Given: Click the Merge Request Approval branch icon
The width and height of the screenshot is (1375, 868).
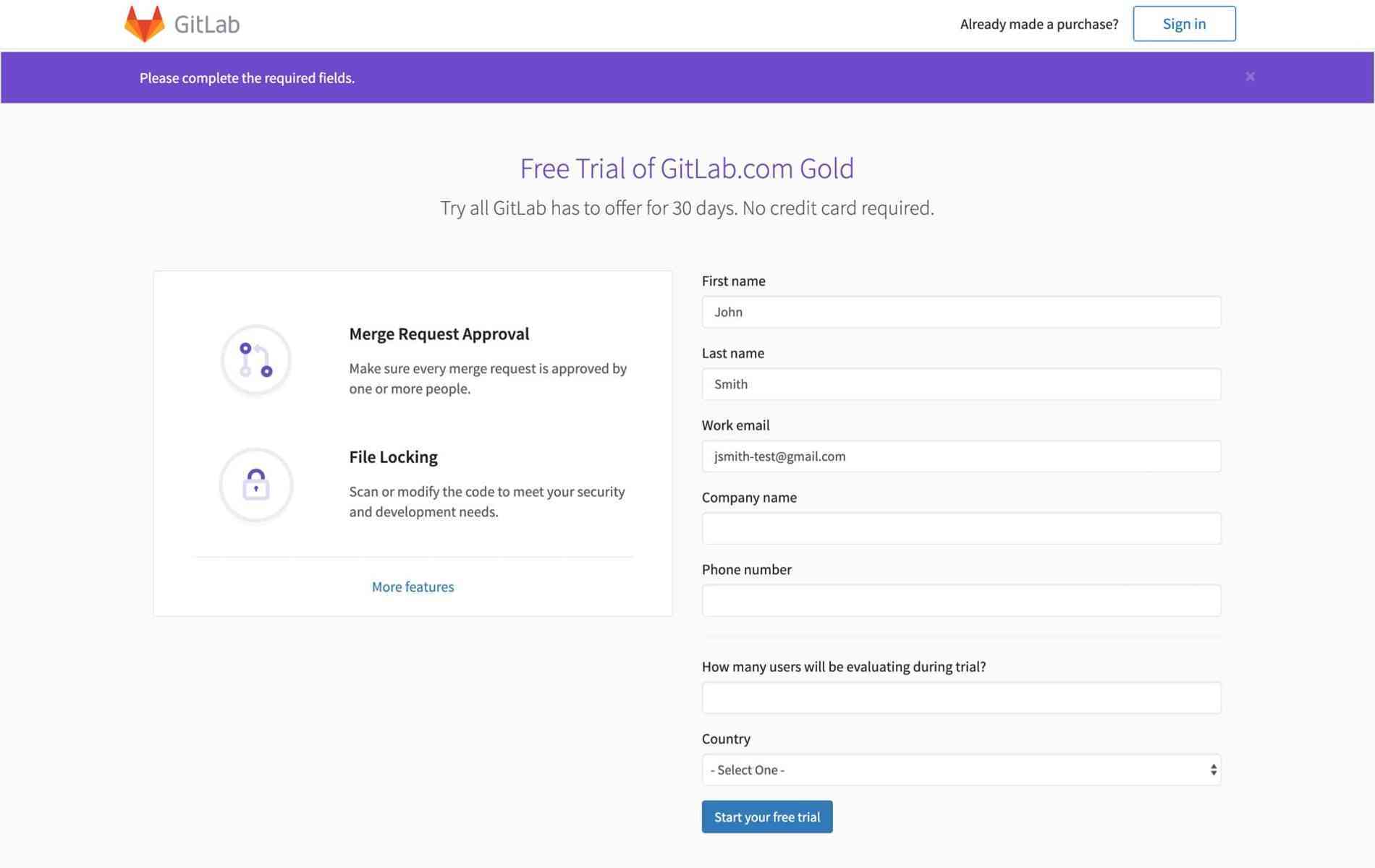Looking at the screenshot, I should pos(255,359).
